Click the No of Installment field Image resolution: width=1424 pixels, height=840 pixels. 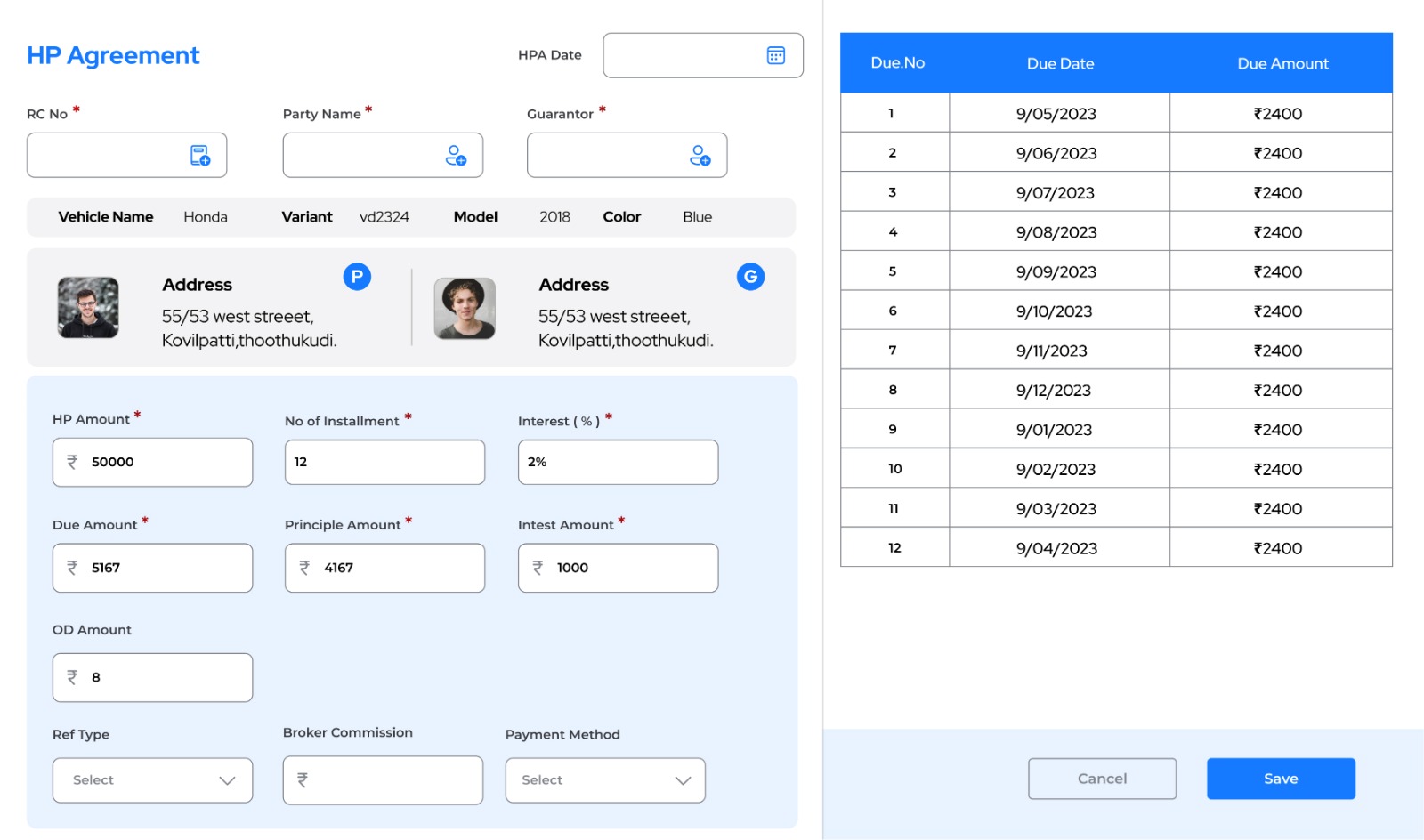[x=384, y=462]
